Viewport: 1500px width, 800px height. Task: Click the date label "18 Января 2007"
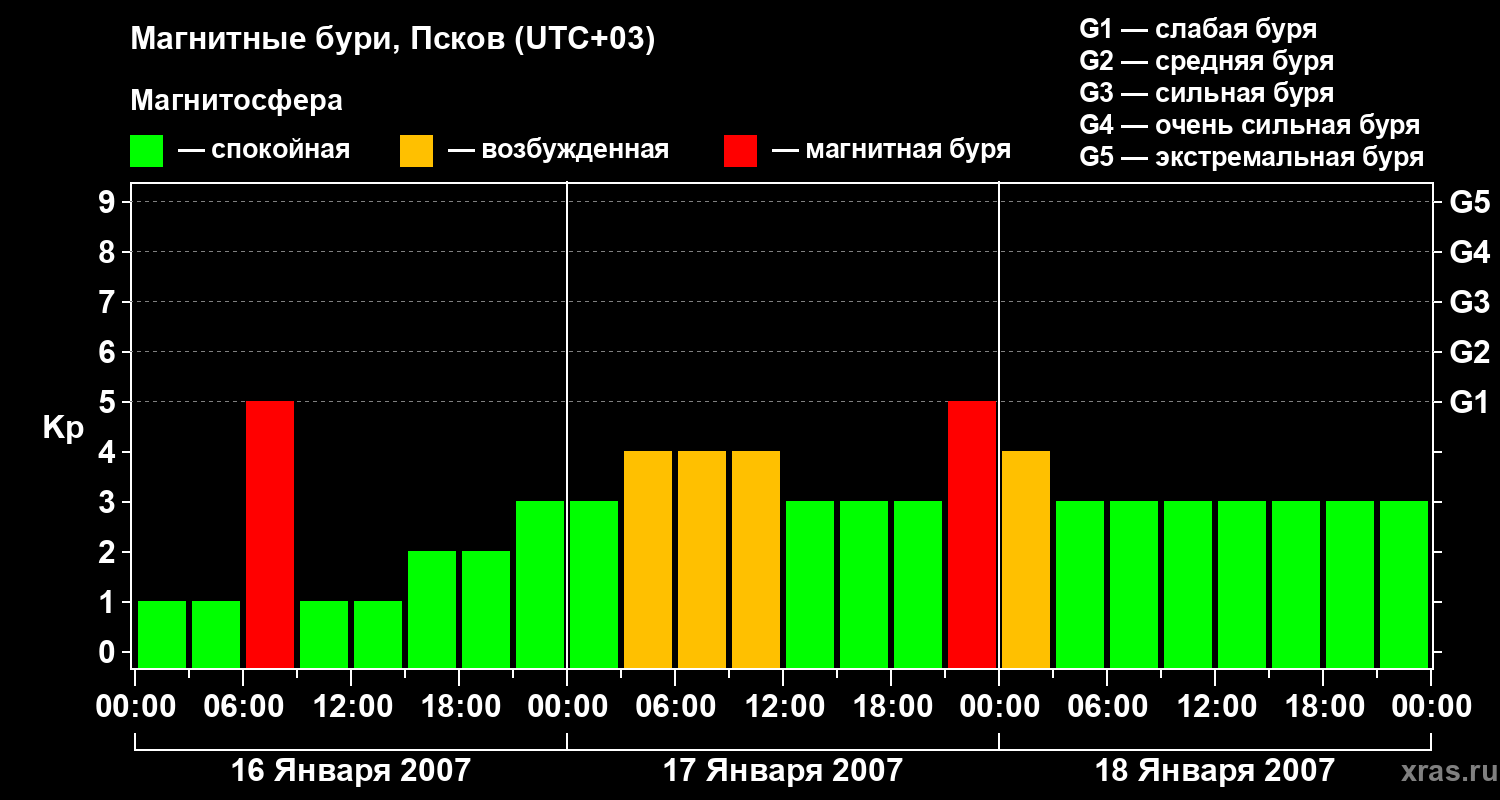pyautogui.click(x=1215, y=771)
